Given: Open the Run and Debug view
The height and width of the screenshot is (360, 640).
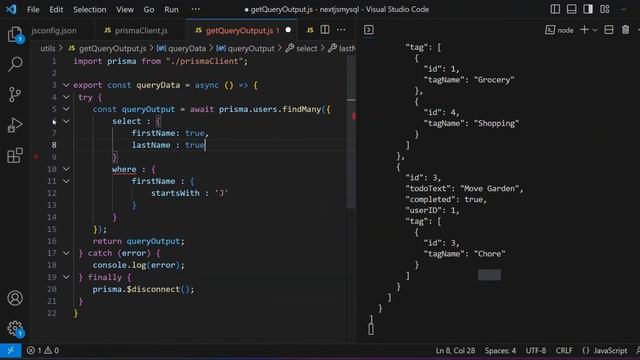Looking at the screenshot, I should click(x=15, y=125).
